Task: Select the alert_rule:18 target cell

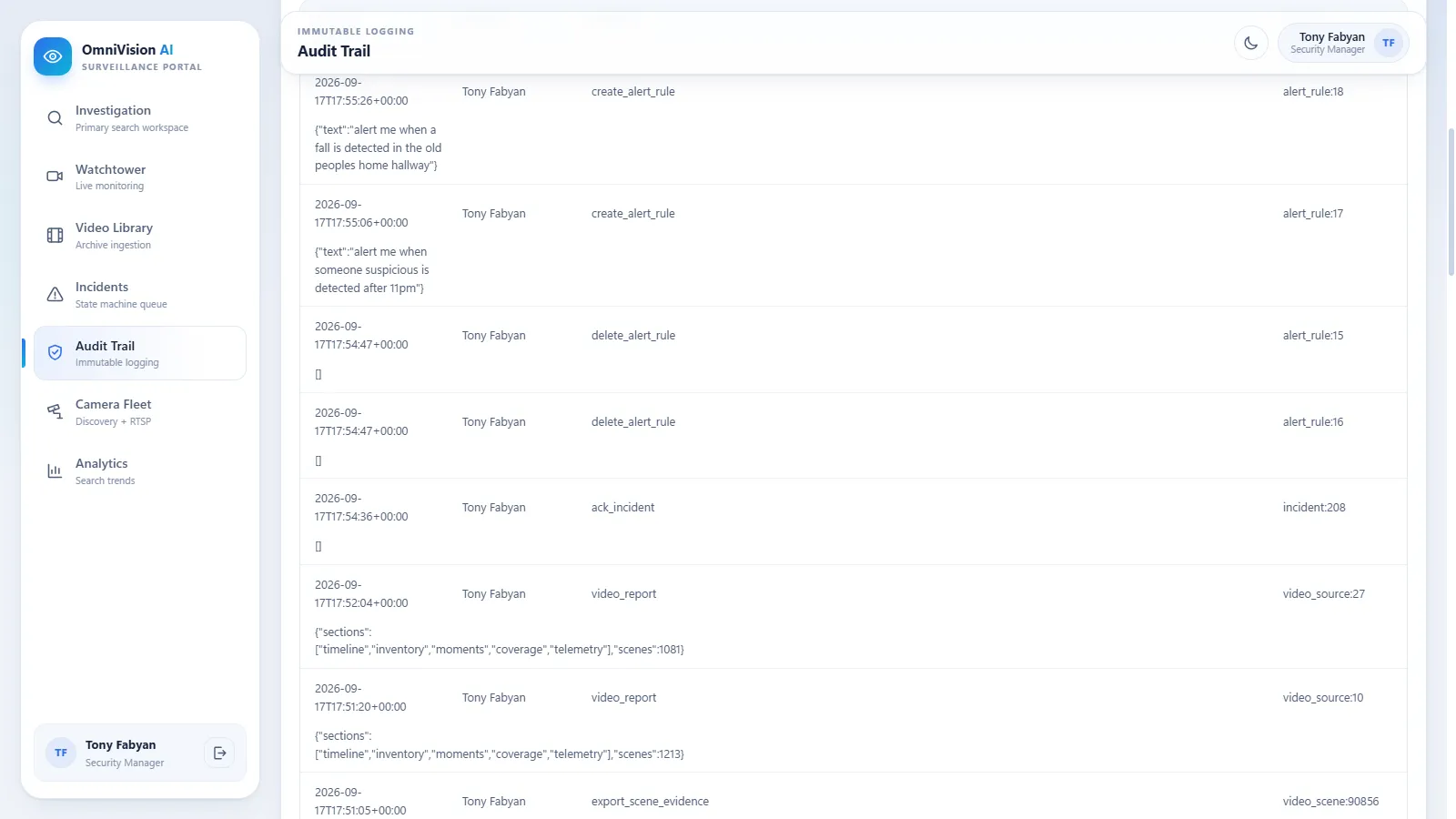Action: pos(1313,92)
